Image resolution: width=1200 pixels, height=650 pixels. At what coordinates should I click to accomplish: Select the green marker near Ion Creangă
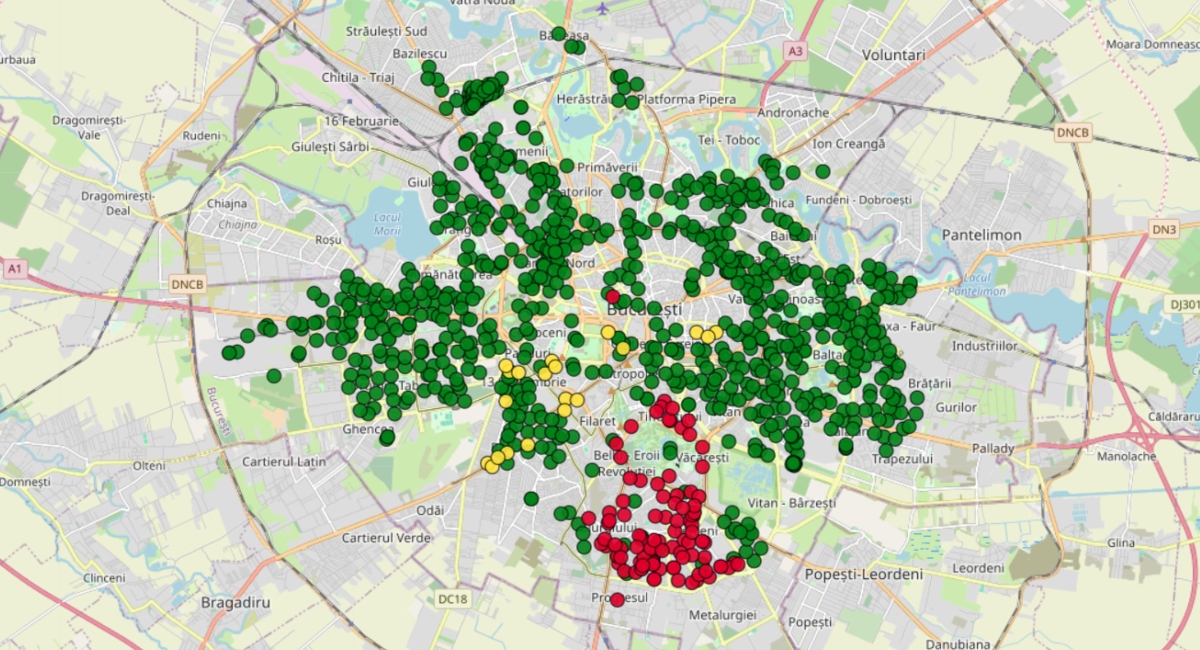[822, 171]
